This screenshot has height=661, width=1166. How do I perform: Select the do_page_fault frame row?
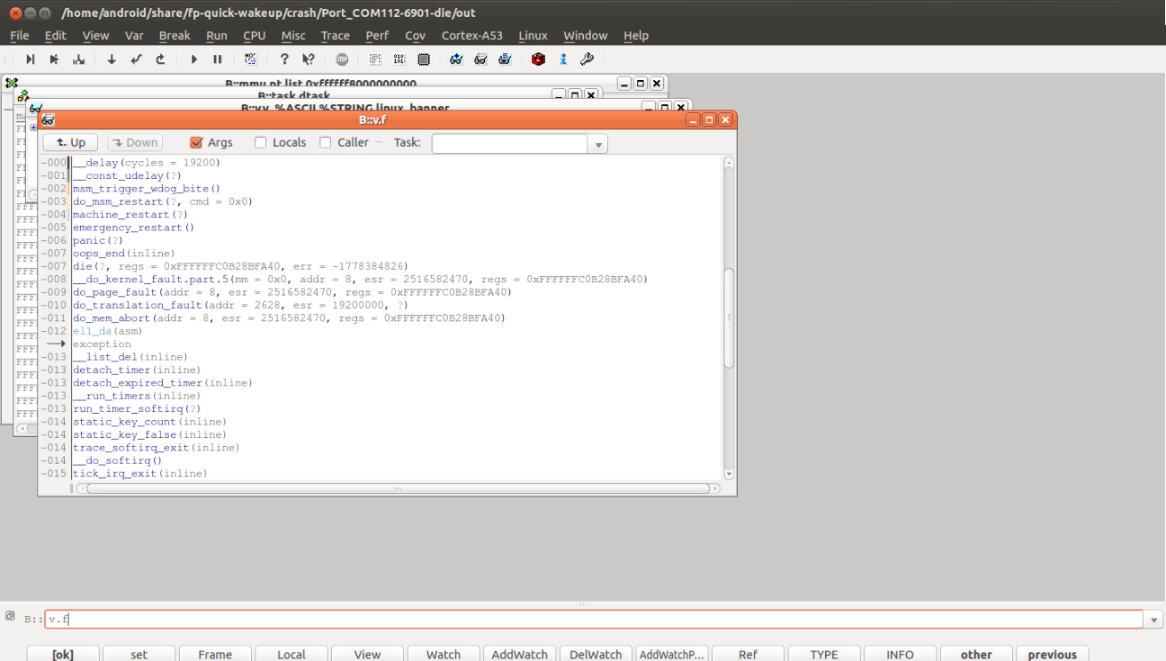click(x=292, y=292)
